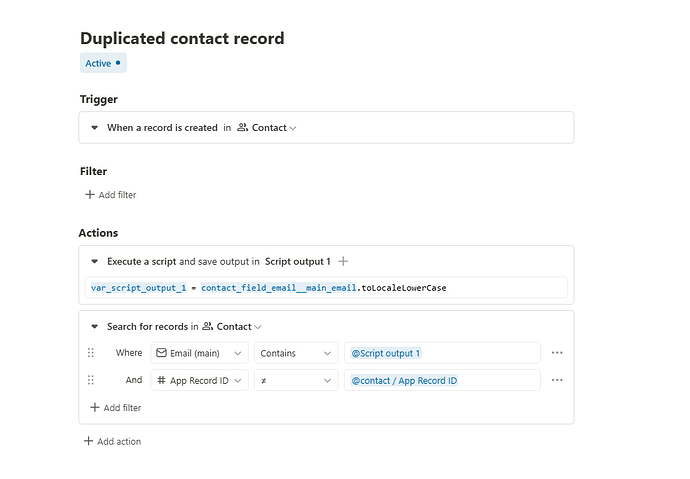Click the plus icon beside Script output 1

(343, 261)
